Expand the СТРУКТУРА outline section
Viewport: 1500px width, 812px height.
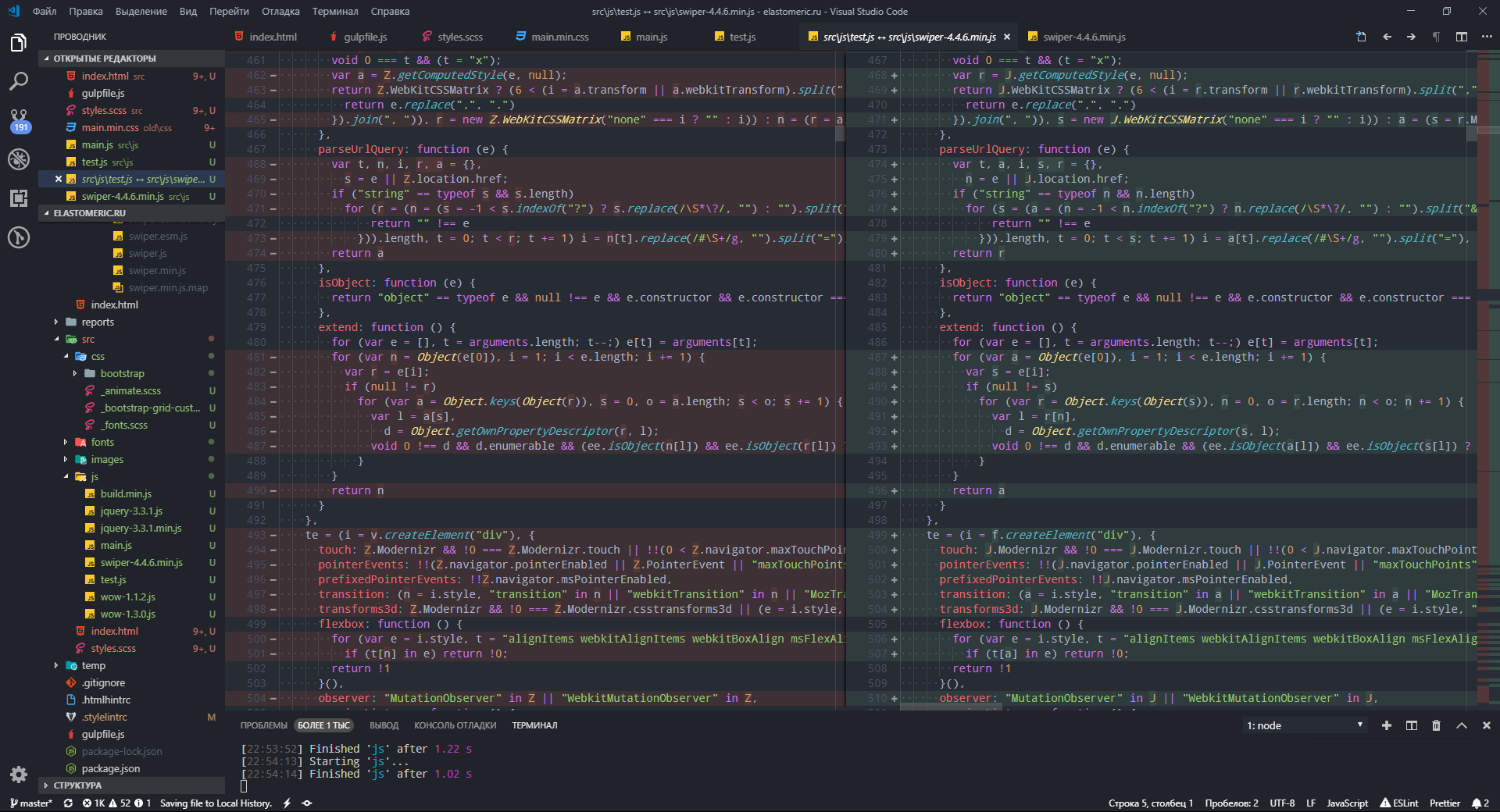77,785
